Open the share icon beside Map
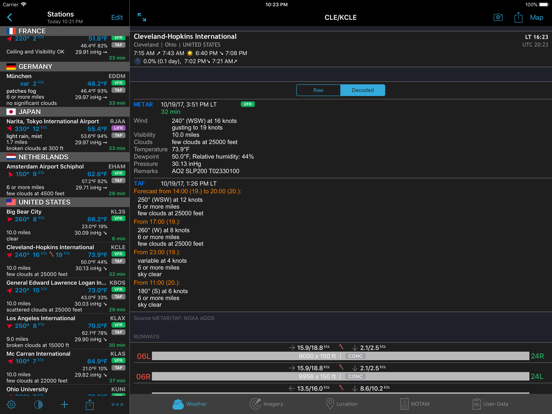This screenshot has height=414, width=552. pyautogui.click(x=518, y=17)
